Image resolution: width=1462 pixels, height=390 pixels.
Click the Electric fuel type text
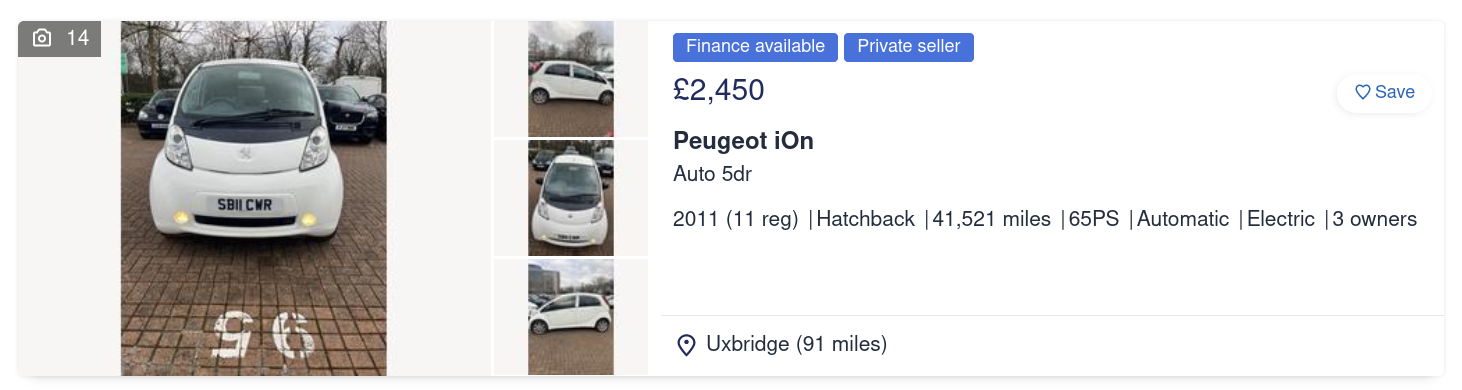pos(1281,219)
